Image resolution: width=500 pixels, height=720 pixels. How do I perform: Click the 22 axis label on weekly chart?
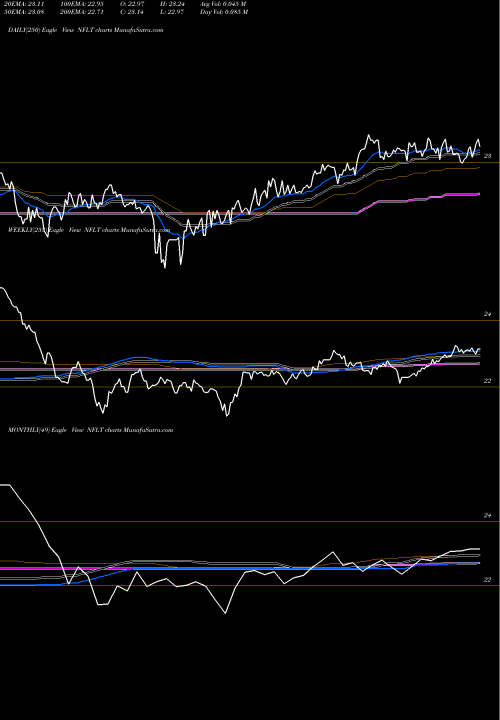click(x=488, y=381)
